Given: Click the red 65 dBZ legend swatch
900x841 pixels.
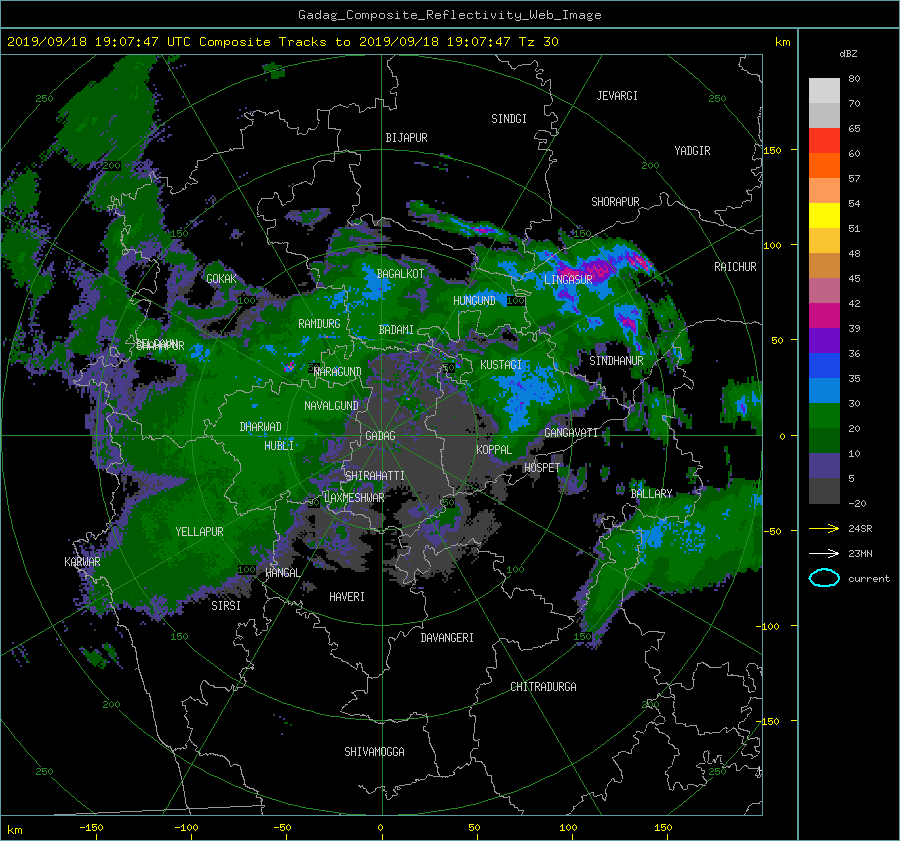Looking at the screenshot, I should point(824,140).
